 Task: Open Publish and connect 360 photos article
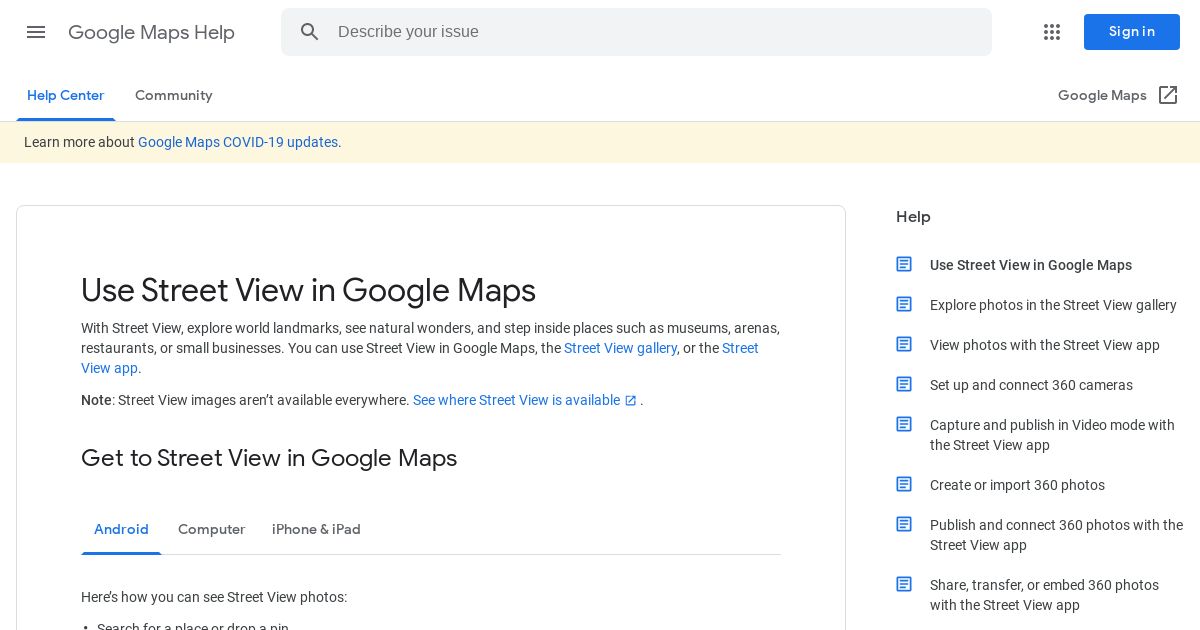(1056, 535)
